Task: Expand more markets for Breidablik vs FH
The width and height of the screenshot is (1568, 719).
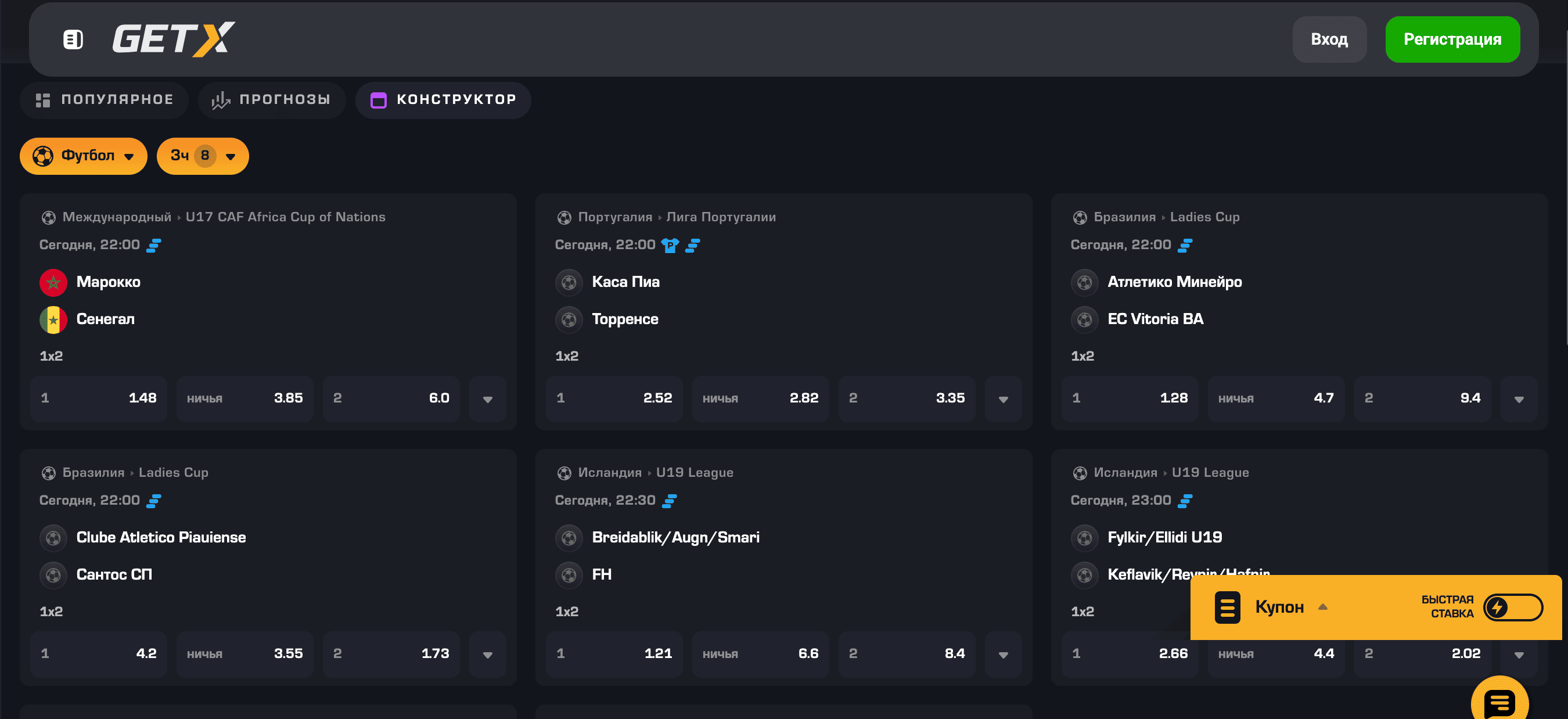Action: coord(1003,655)
